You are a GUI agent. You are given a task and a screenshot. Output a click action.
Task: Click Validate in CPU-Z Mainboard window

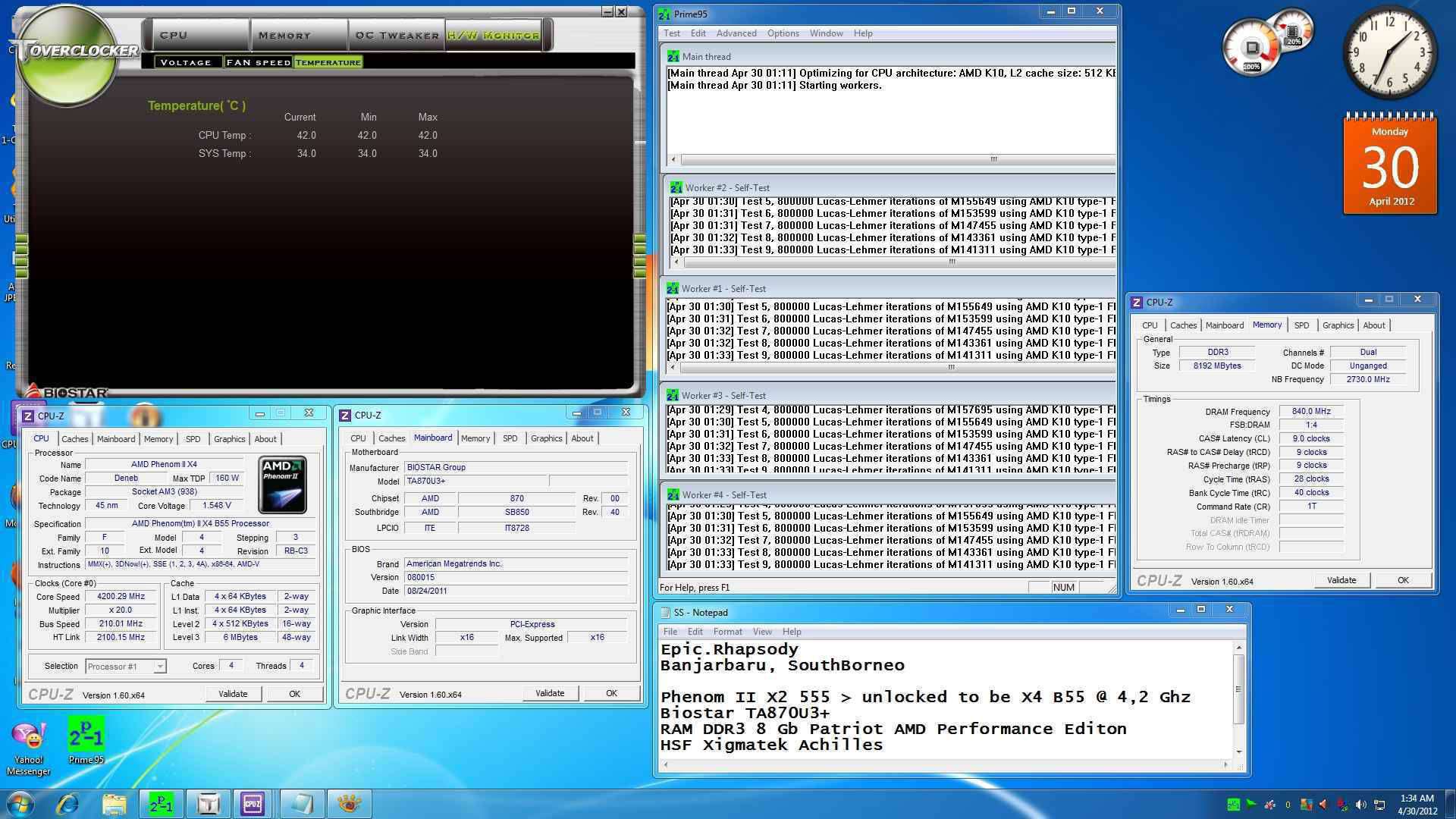[x=550, y=693]
